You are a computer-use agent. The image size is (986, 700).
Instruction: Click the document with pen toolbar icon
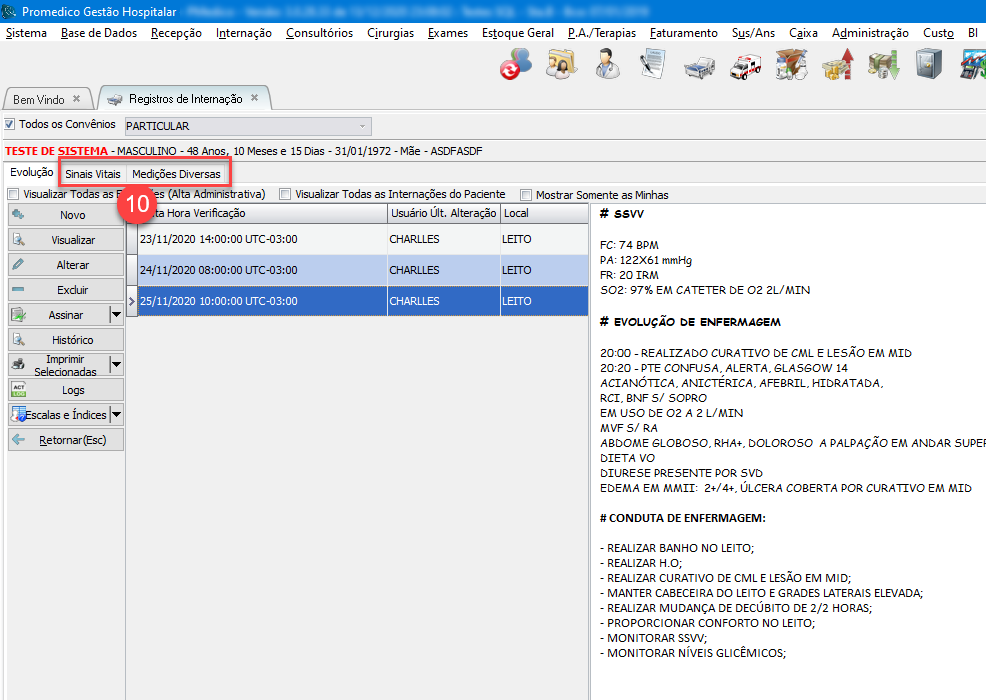point(653,67)
